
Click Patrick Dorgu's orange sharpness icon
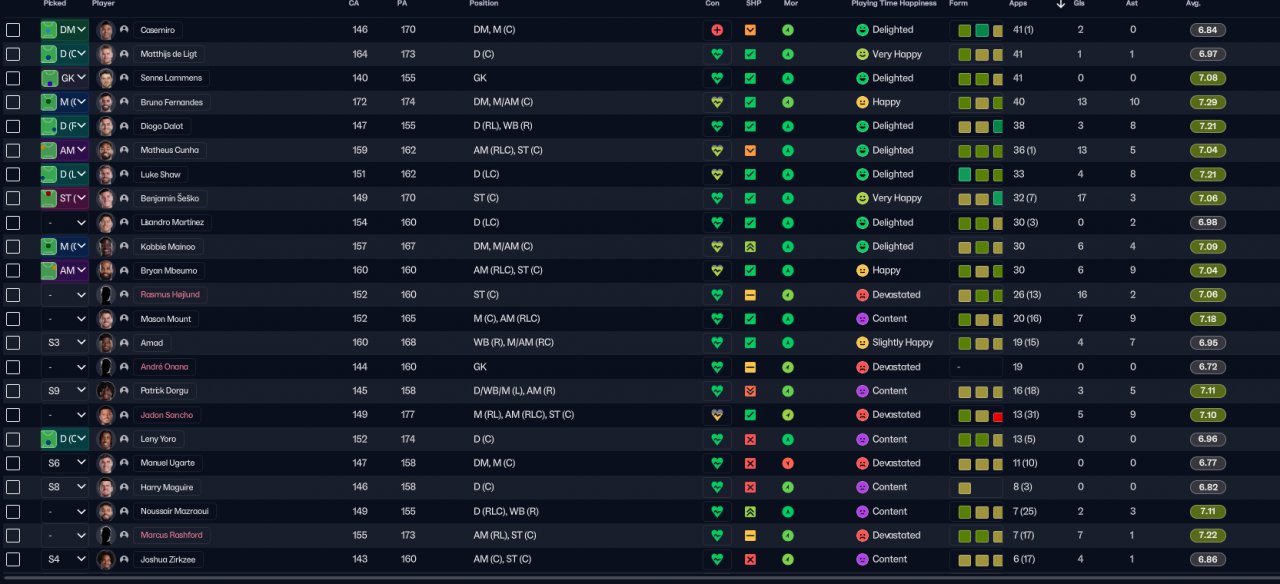(x=750, y=391)
